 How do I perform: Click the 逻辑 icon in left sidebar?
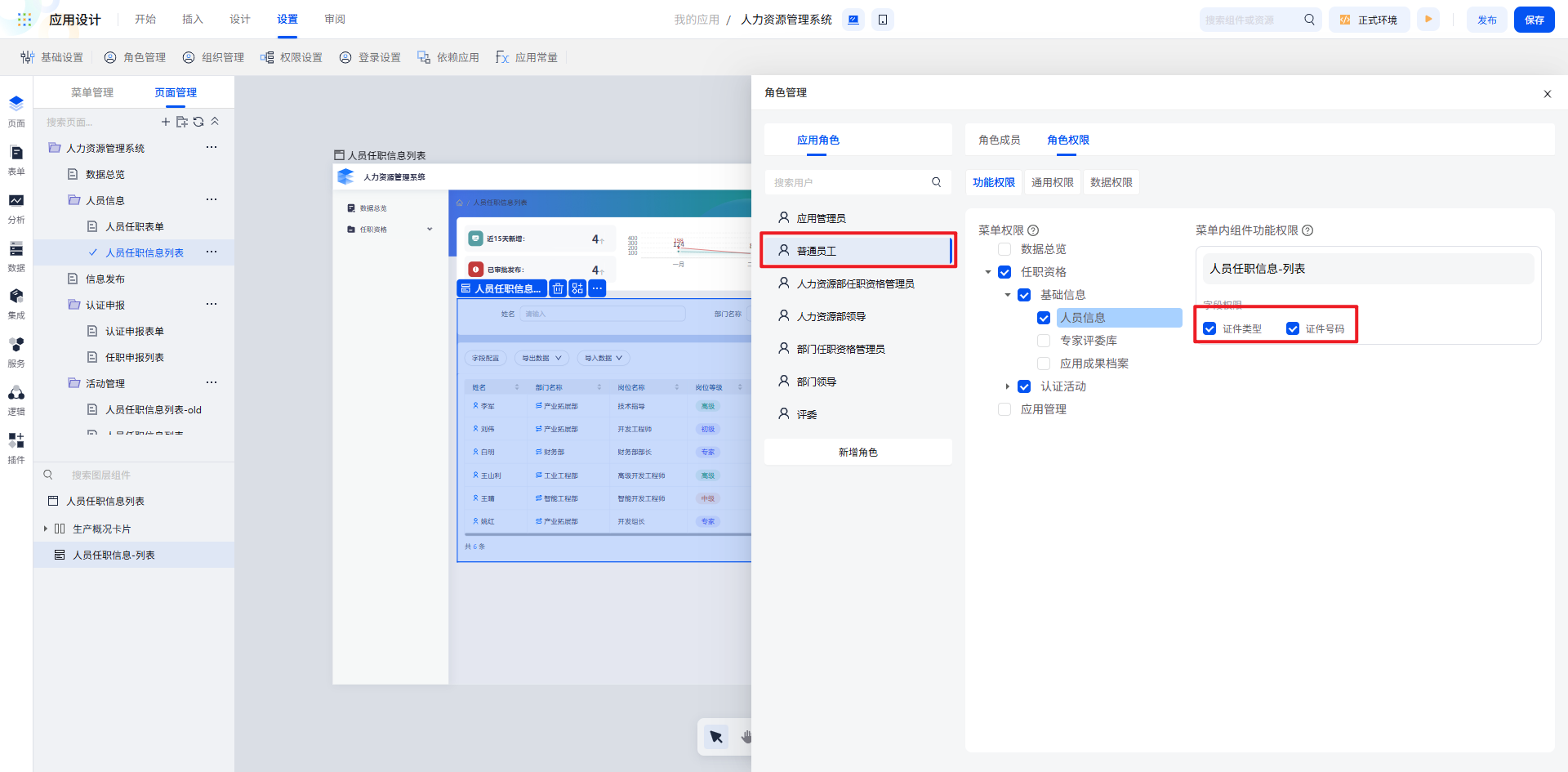pyautogui.click(x=16, y=399)
